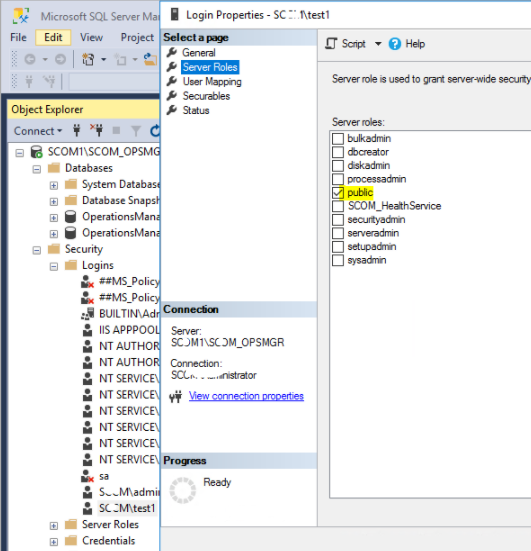Click the Databases folder icon
This screenshot has height=551, width=531.
point(54,168)
